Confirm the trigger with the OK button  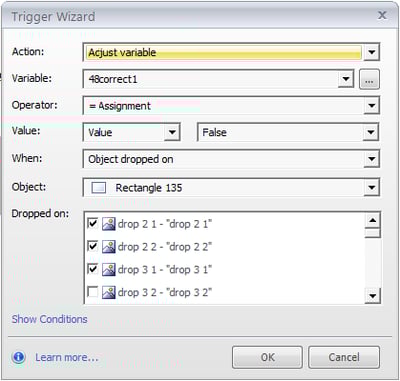[x=267, y=357]
